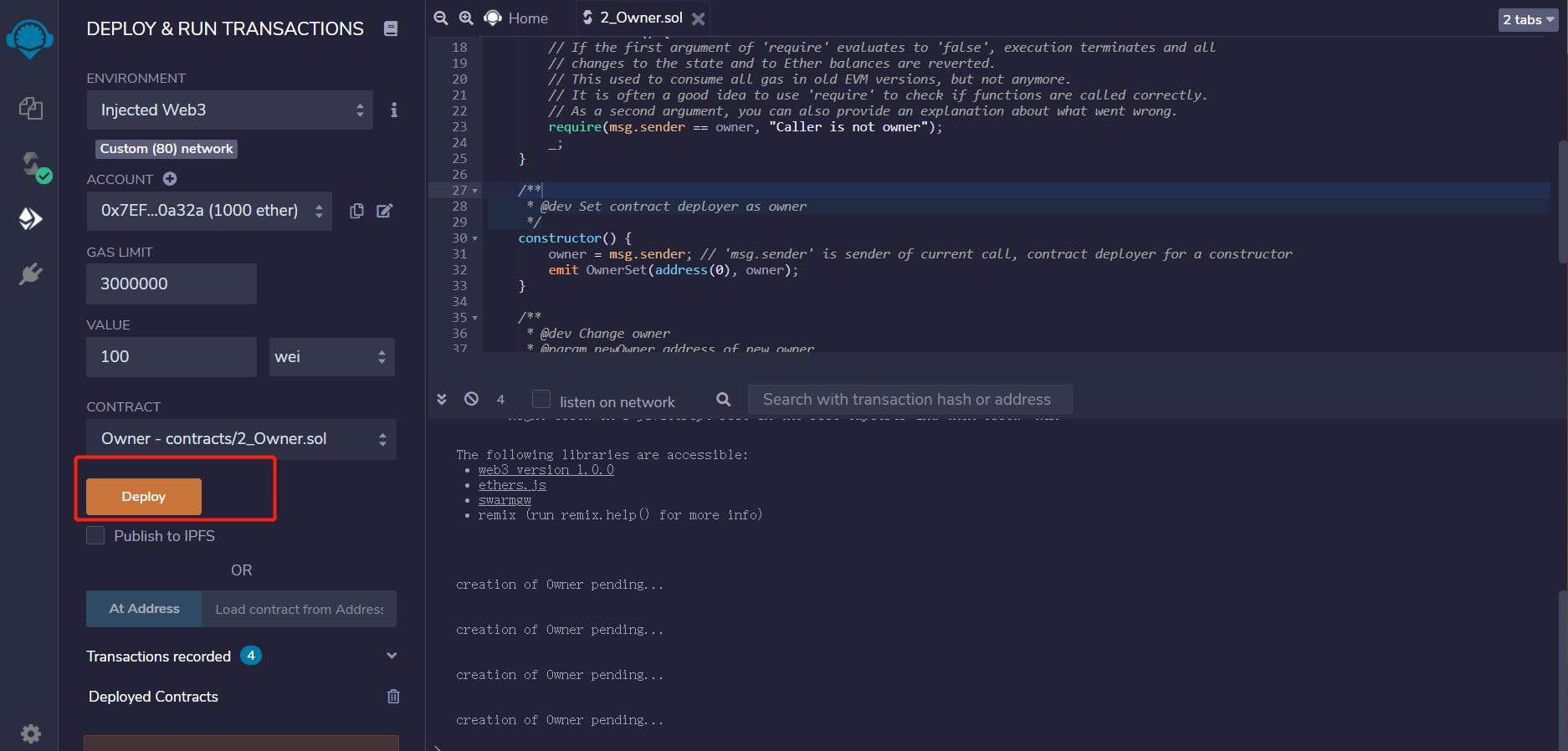This screenshot has height=751, width=1568.
Task: Open the web3 version 1.0.0 link
Action: click(x=546, y=470)
